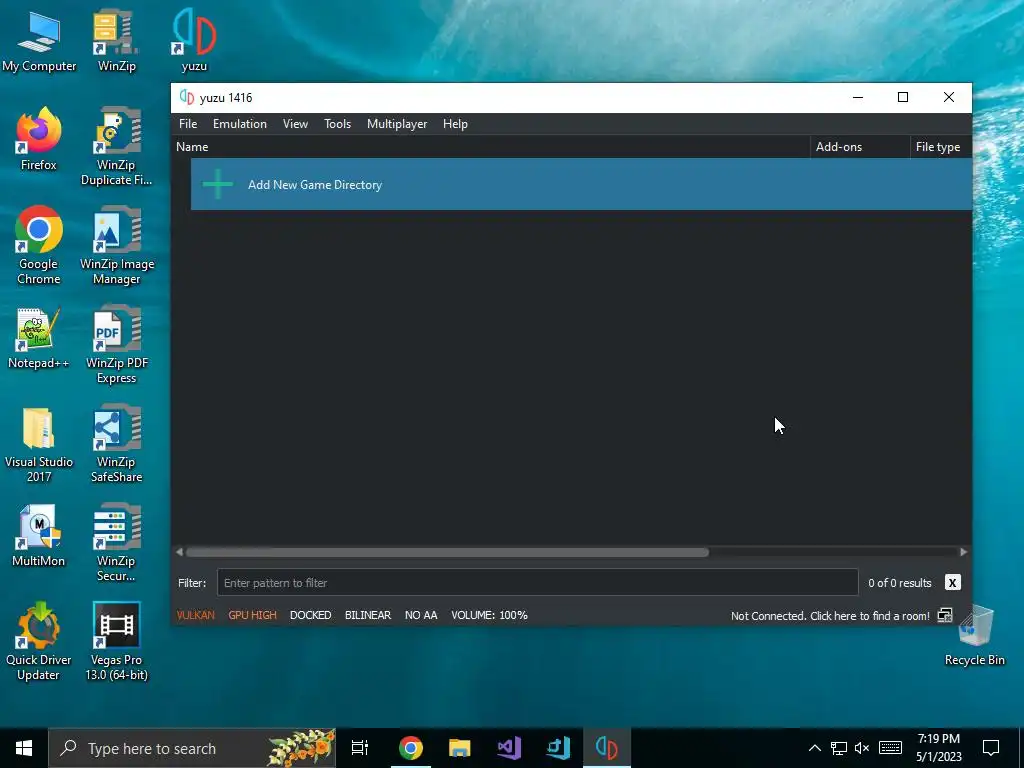Click the muted volume tray icon

click(x=862, y=748)
